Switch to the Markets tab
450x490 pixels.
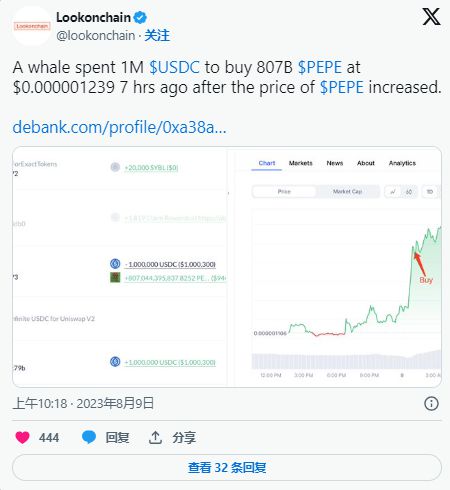coord(301,163)
